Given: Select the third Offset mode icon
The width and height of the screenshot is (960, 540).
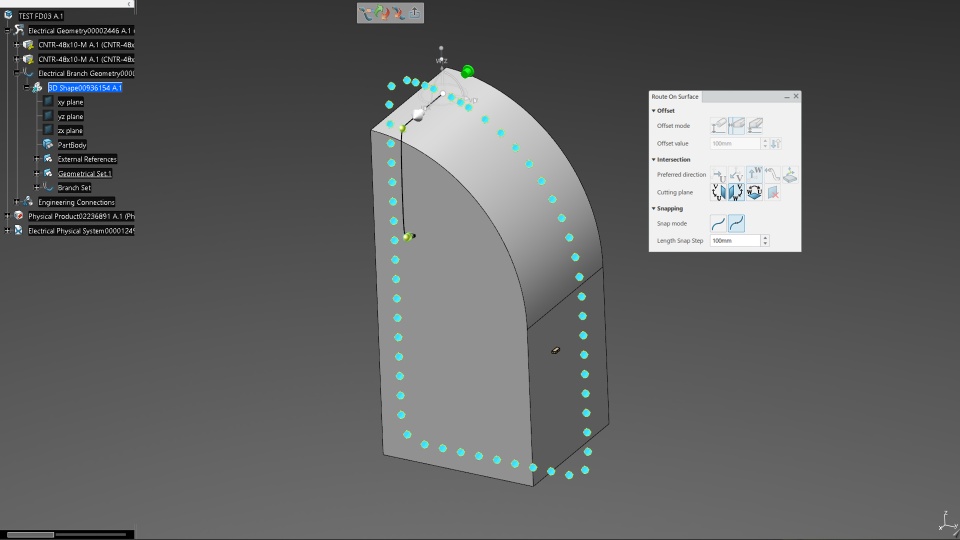Looking at the screenshot, I should (x=755, y=126).
